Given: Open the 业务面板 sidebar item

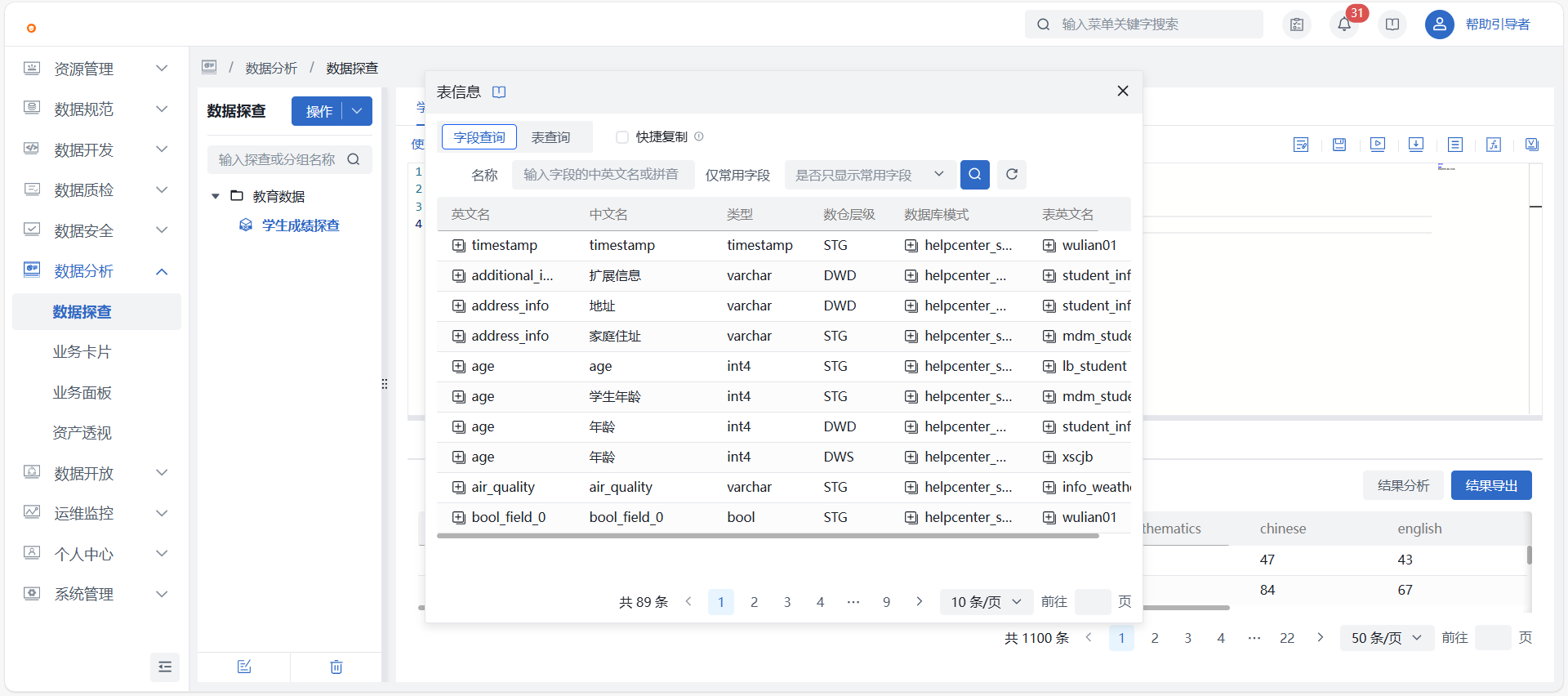Looking at the screenshot, I should (x=96, y=392).
